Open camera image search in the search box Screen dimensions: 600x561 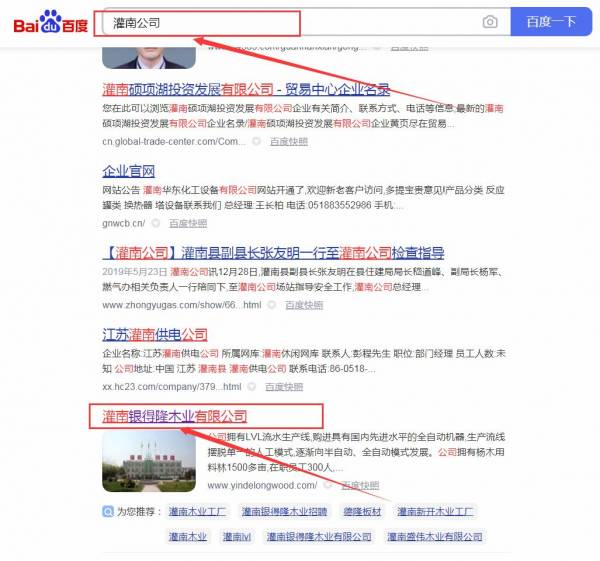[x=489, y=22]
